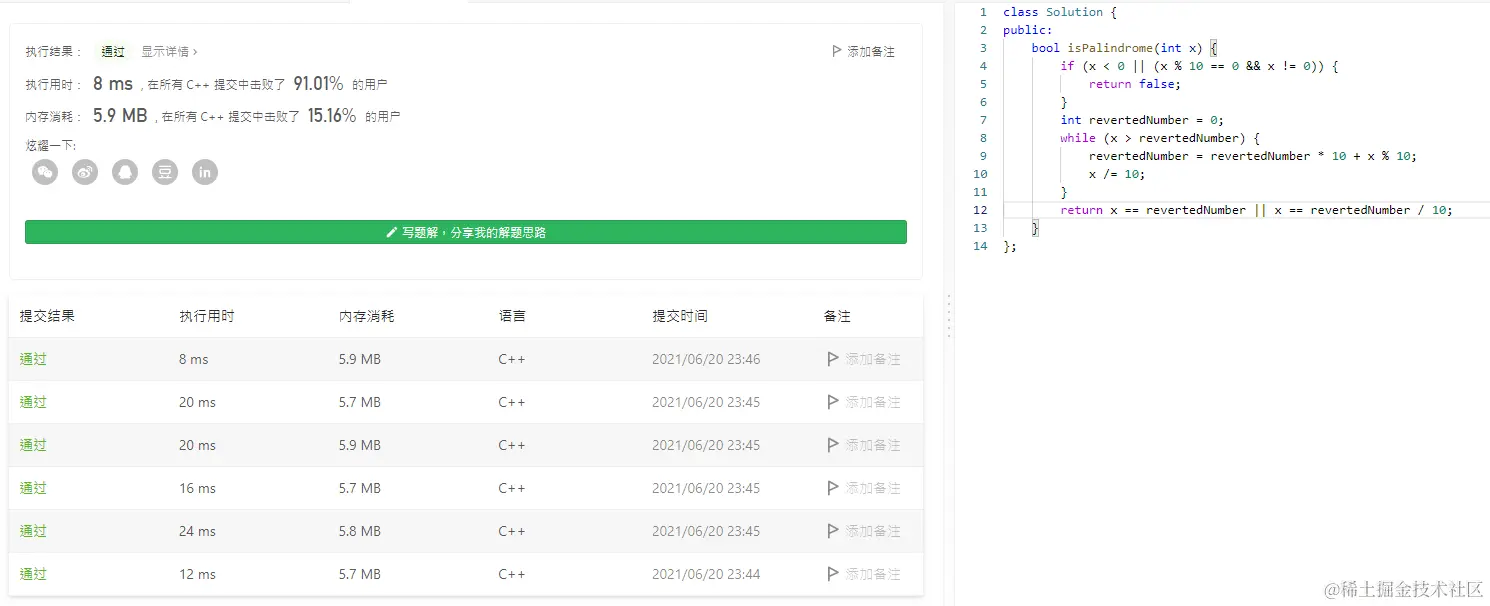Expand 显示详情 to show result details
Viewport: 1490px width, 606px height.
click(169, 51)
